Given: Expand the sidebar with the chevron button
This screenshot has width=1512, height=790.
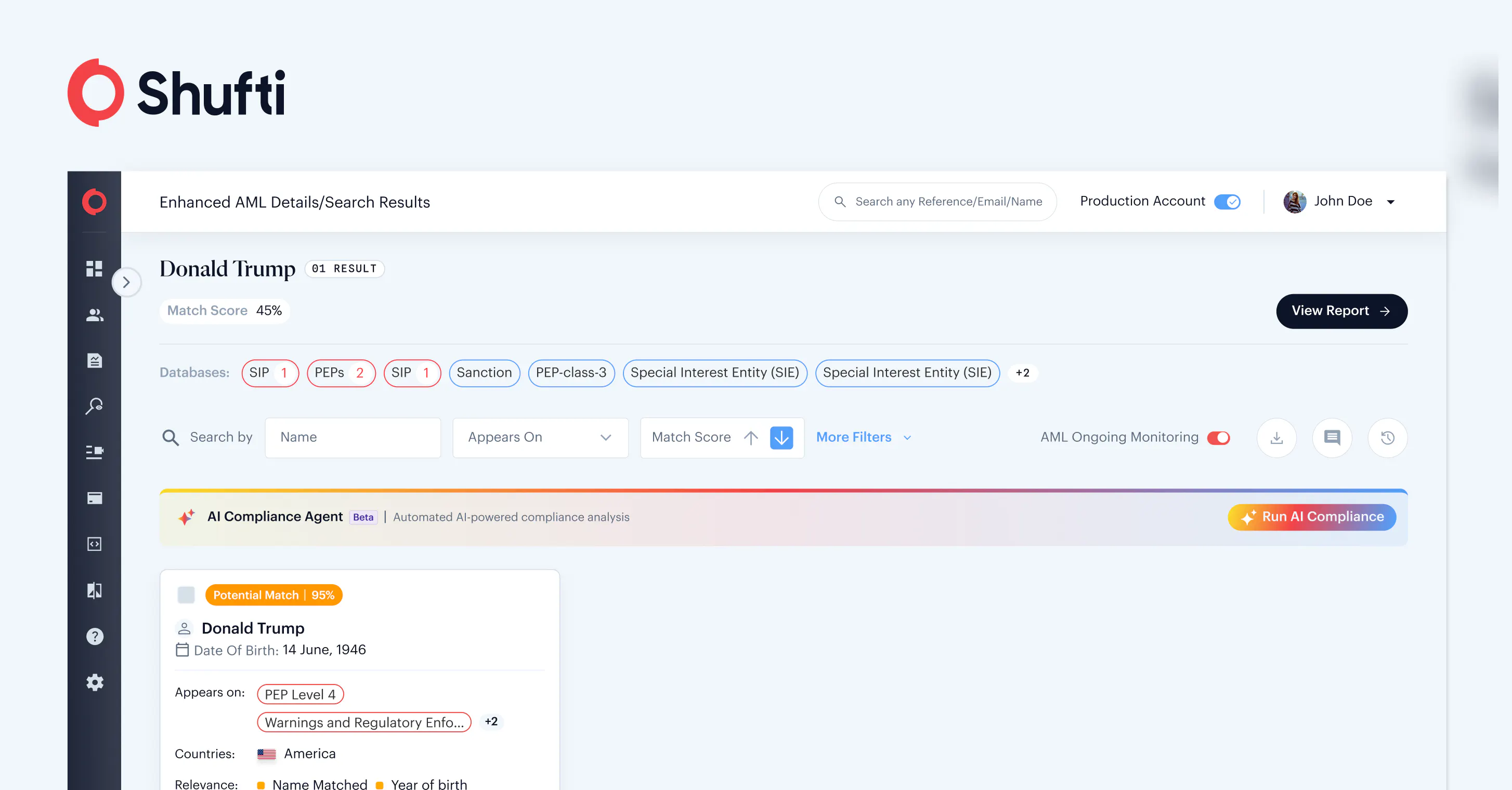Looking at the screenshot, I should click(x=126, y=282).
